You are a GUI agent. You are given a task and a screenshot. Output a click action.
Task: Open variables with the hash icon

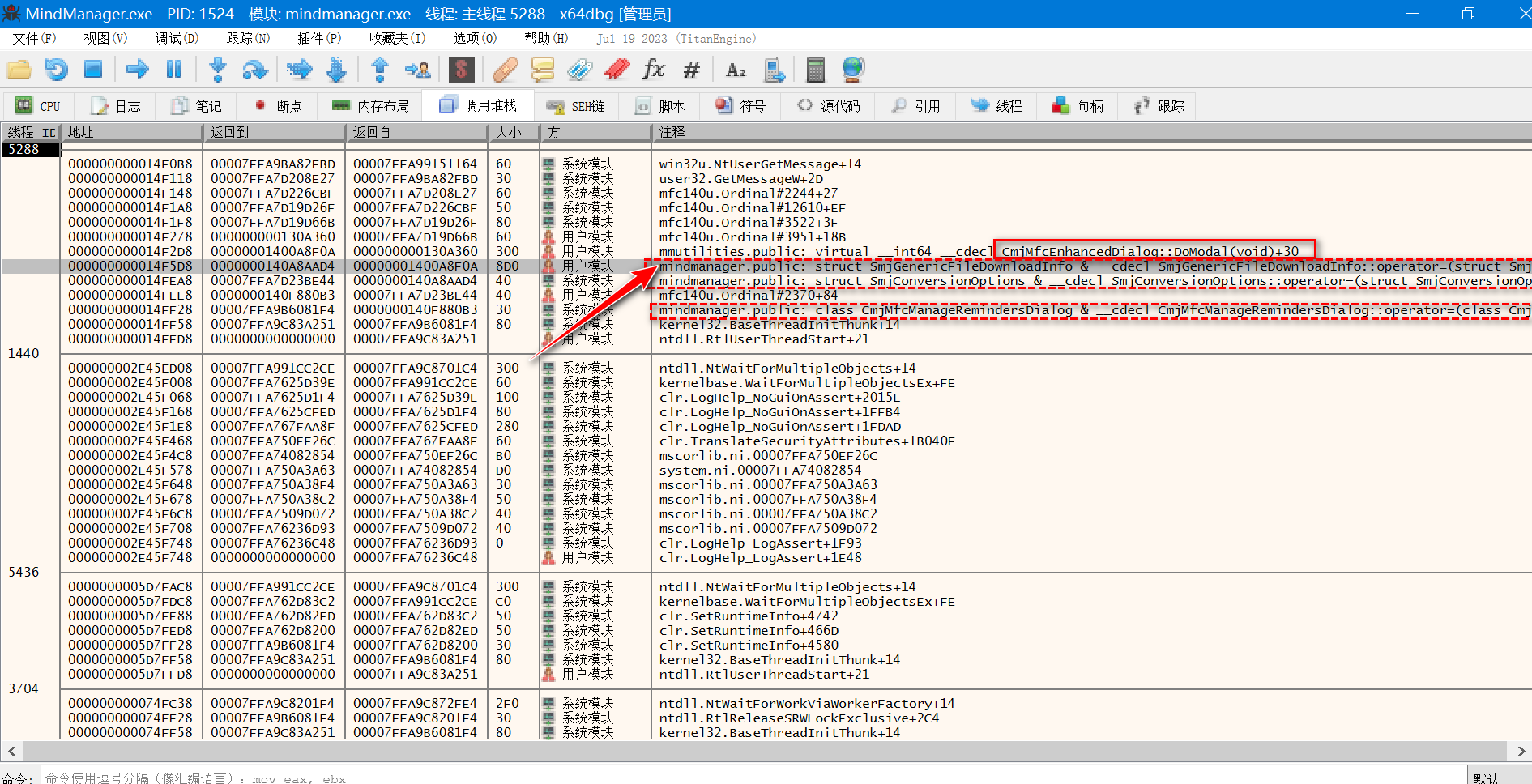pos(691,70)
